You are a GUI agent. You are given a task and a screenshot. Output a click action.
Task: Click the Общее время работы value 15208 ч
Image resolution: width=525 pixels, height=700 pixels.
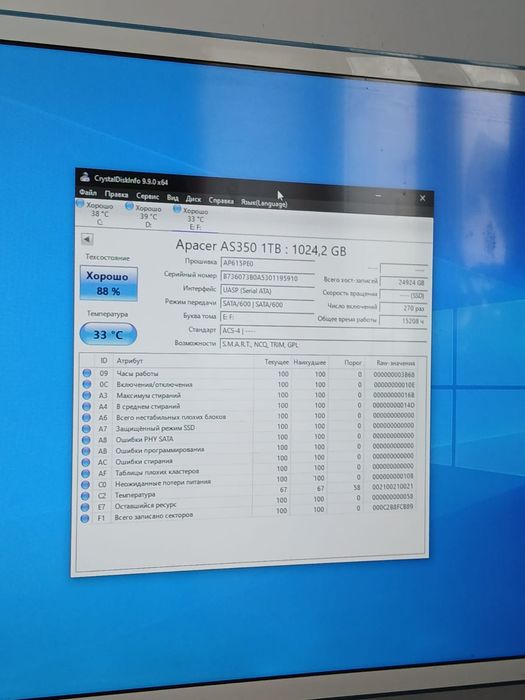(403, 321)
